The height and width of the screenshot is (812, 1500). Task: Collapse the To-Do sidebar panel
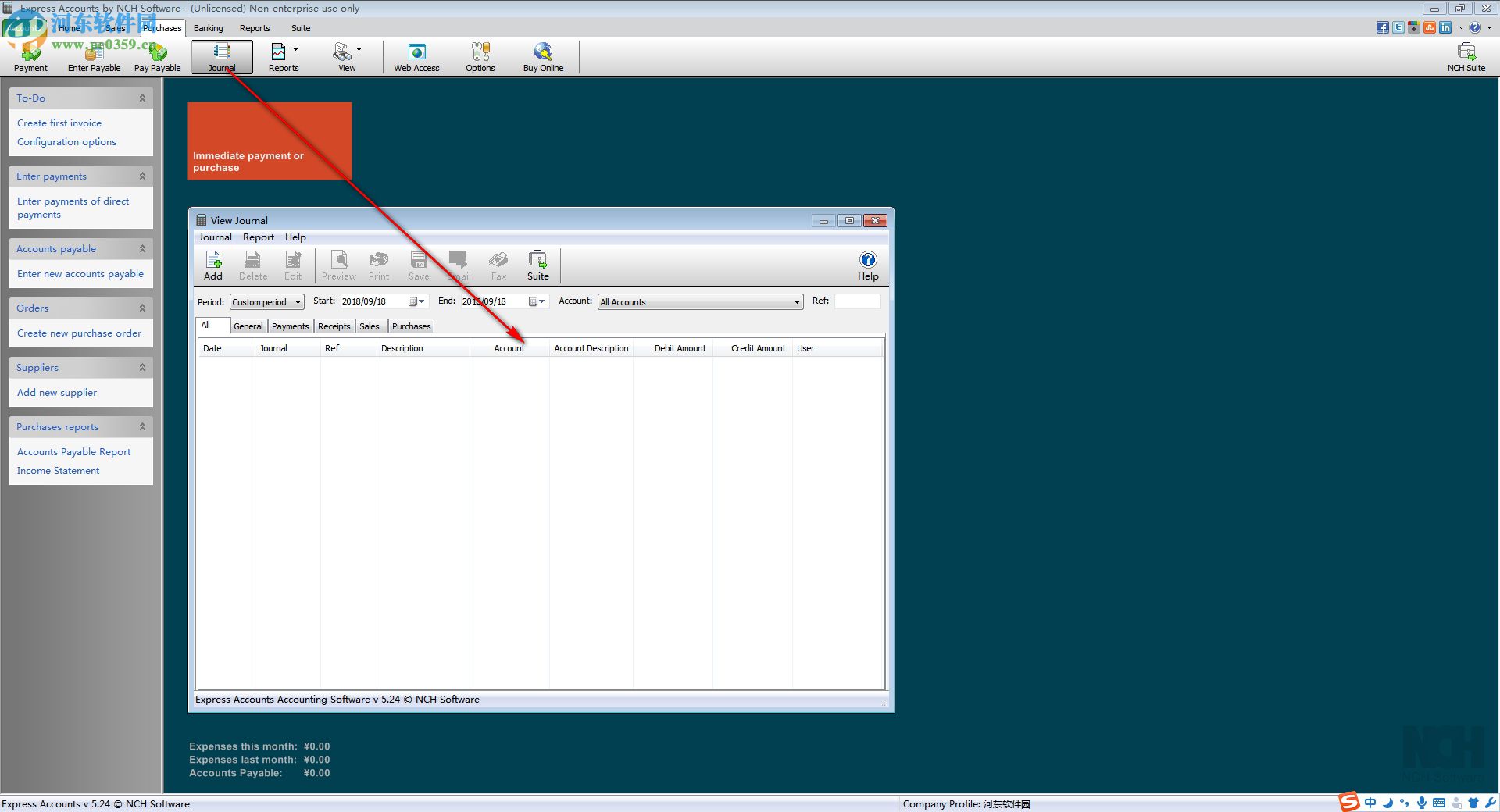pos(142,98)
